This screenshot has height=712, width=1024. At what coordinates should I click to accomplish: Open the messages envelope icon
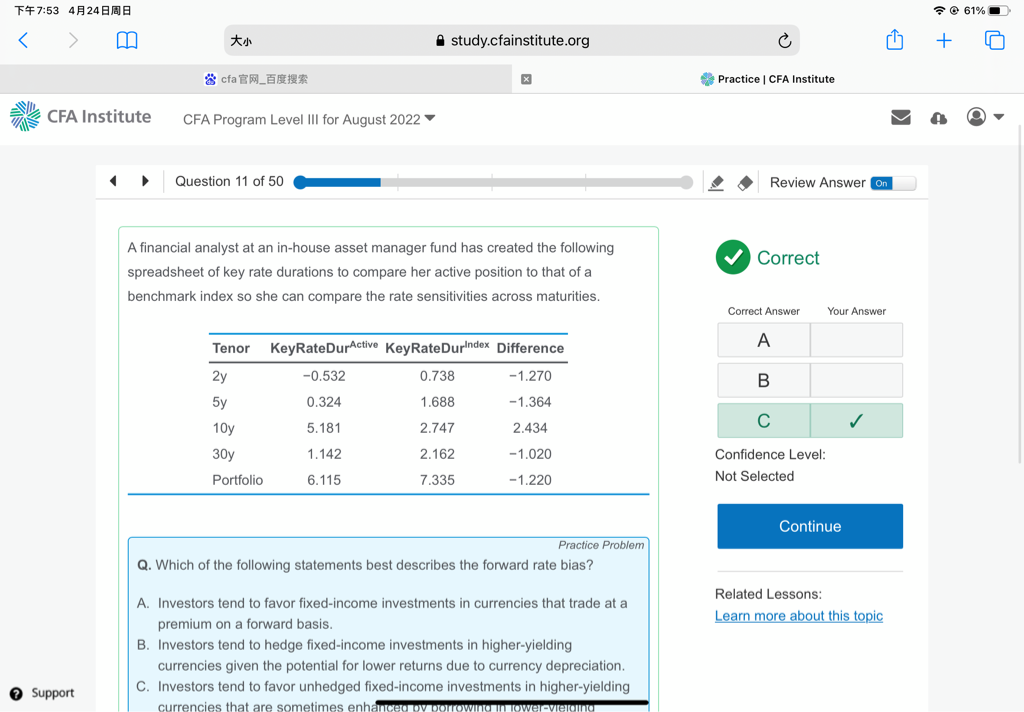(901, 118)
